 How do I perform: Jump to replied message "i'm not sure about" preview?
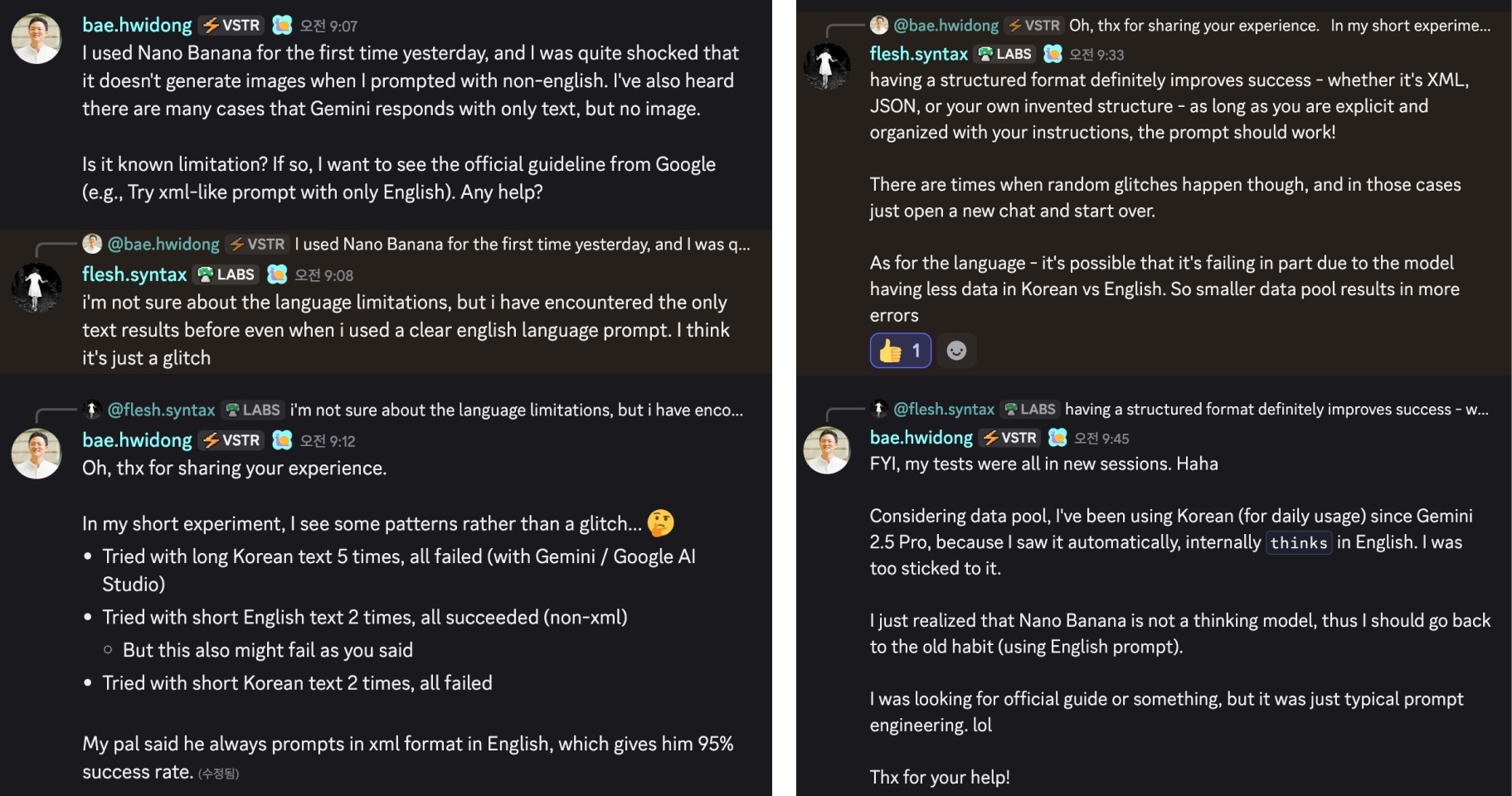[516, 410]
